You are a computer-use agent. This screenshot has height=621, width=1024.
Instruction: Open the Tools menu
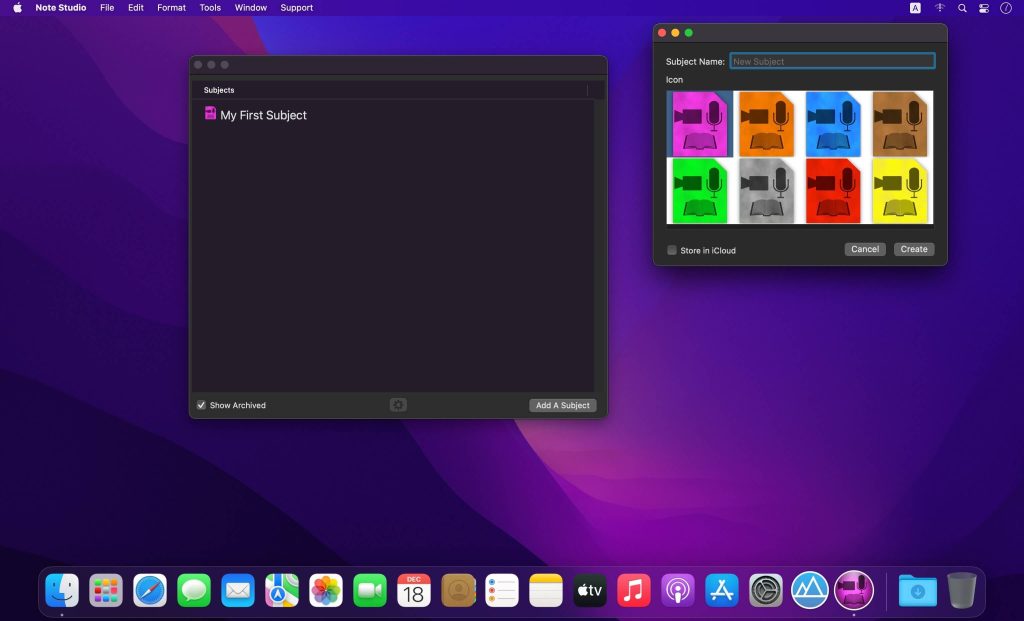click(210, 8)
